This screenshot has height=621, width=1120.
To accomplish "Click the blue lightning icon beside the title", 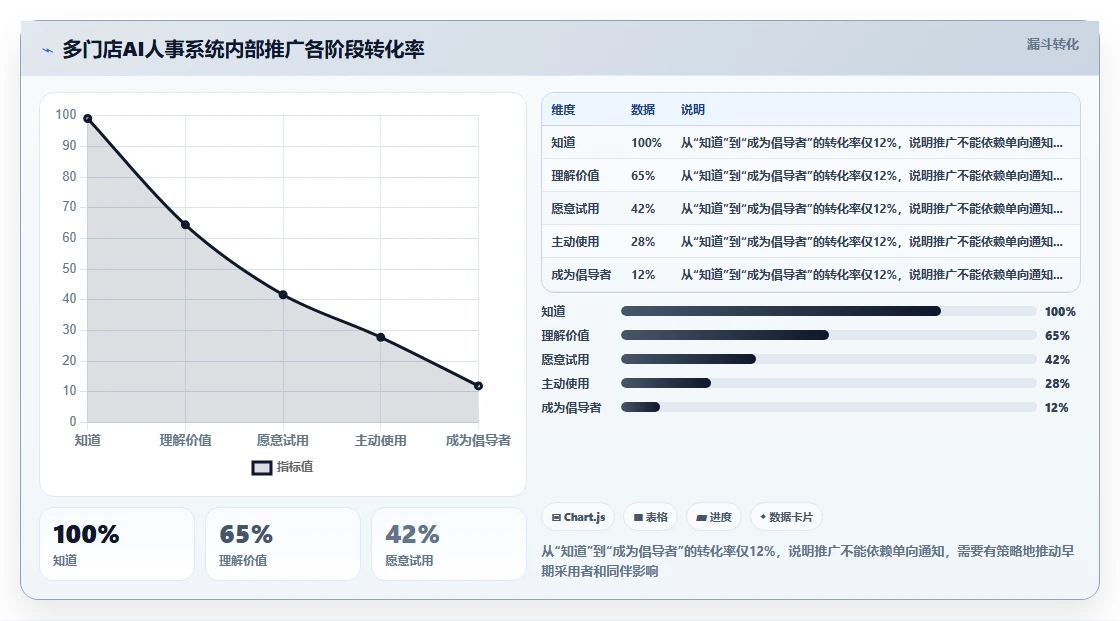I will pos(48,51).
